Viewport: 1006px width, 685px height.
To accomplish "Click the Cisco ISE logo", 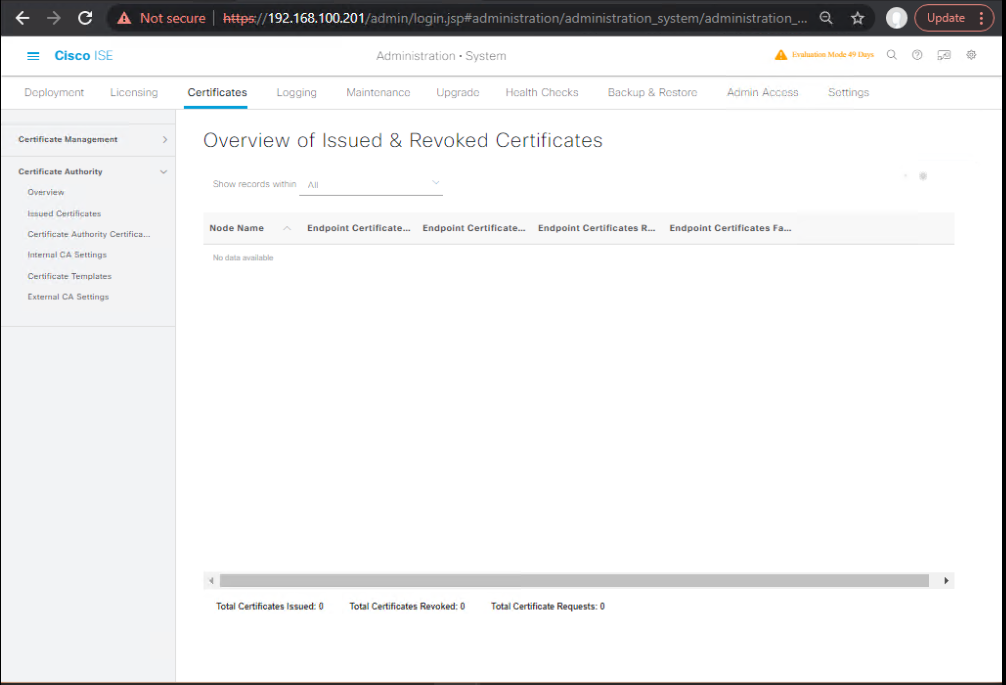I will coord(83,56).
